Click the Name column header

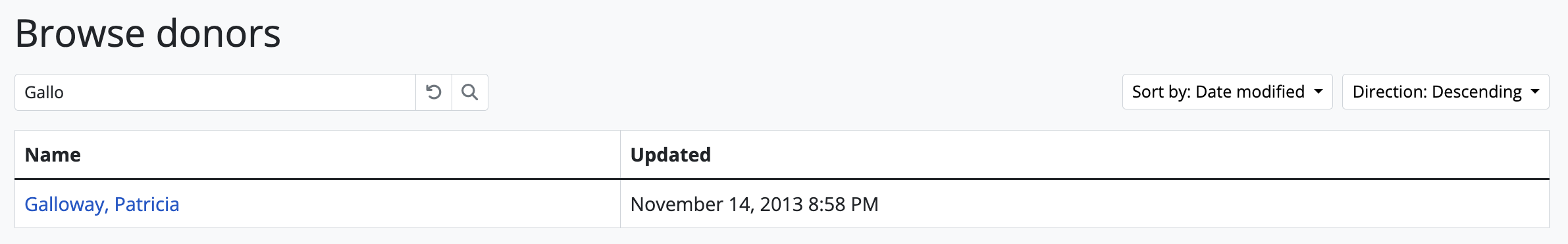53,155
